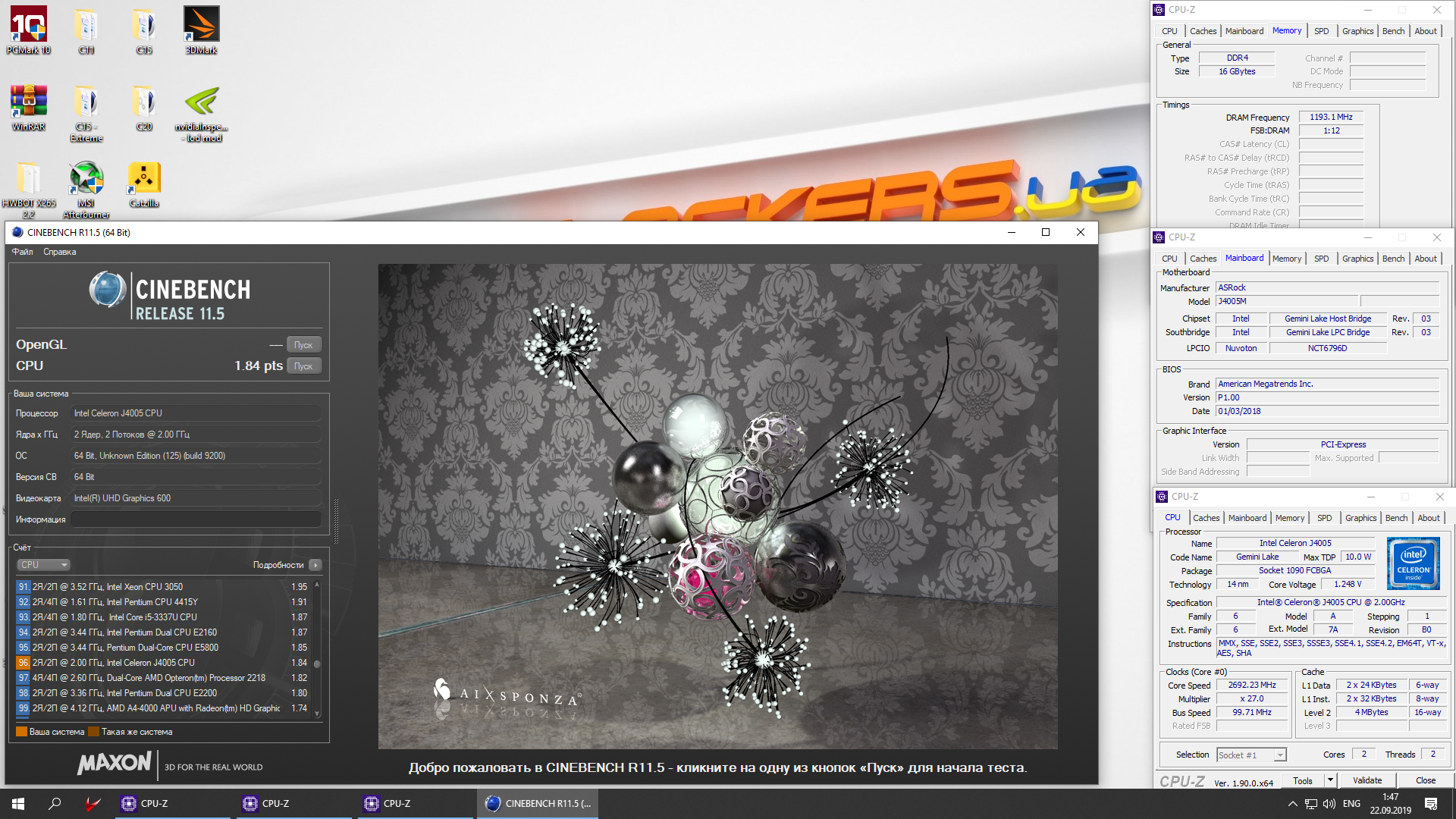Open the C15 - Extreme folder
This screenshot has width=1456, height=819.
pyautogui.click(x=86, y=112)
